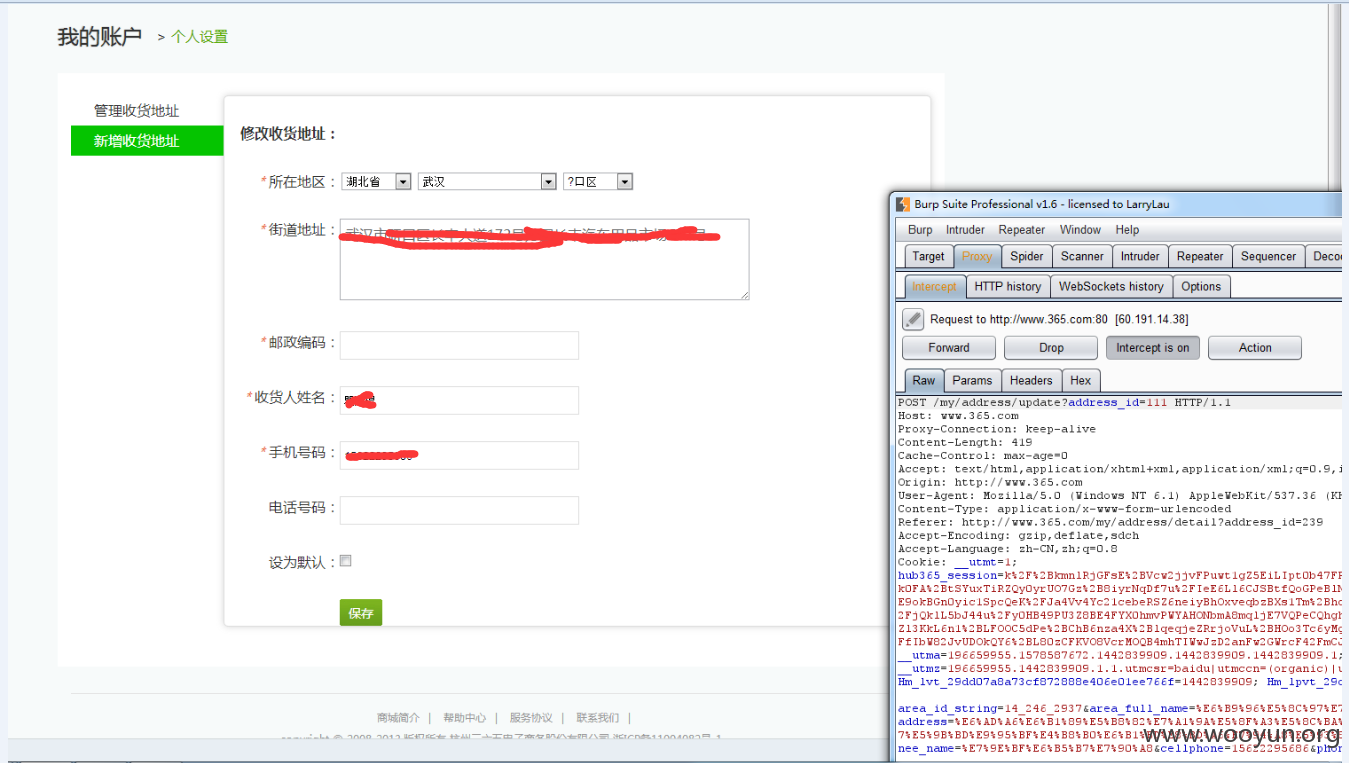
Task: Select the Intercept sub-tab
Action: coord(934,286)
